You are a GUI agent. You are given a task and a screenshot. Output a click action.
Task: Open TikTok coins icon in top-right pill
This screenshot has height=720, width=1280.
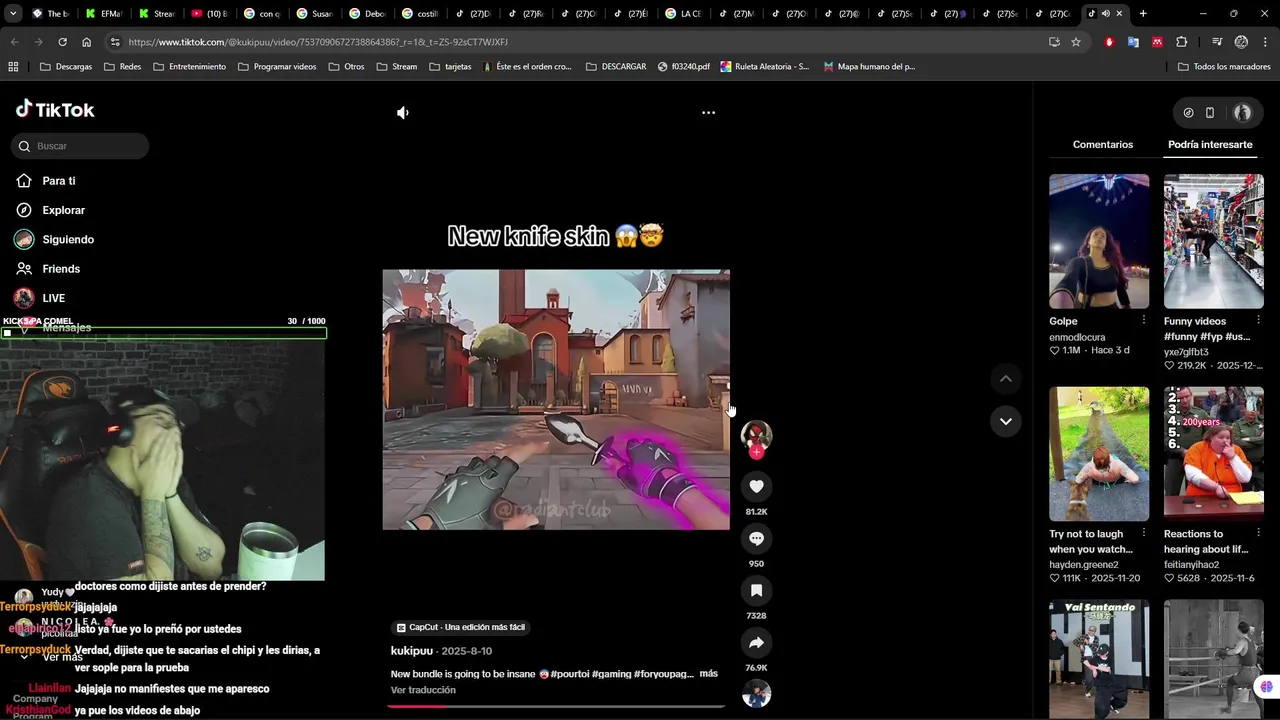tap(1188, 113)
